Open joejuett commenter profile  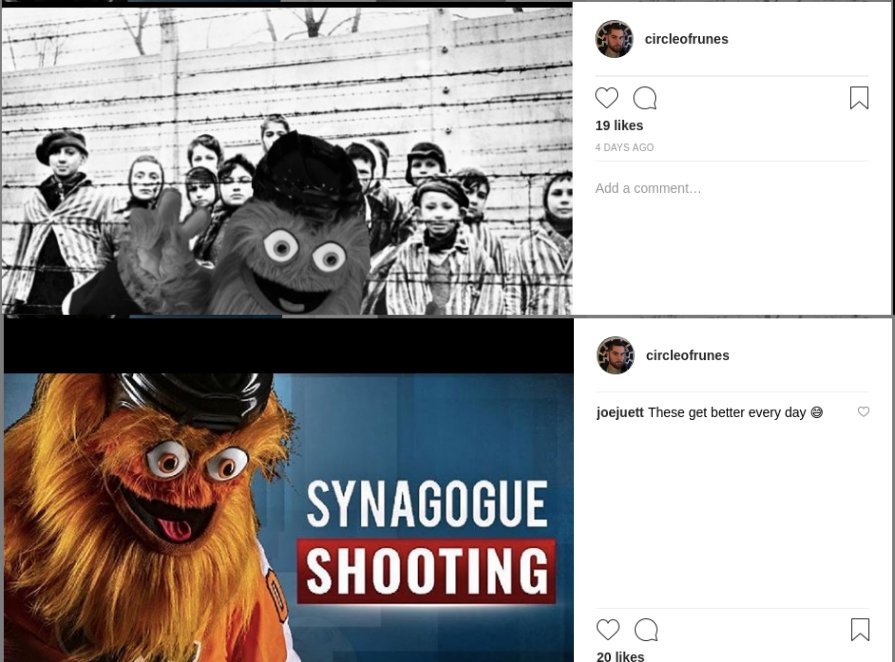[620, 412]
